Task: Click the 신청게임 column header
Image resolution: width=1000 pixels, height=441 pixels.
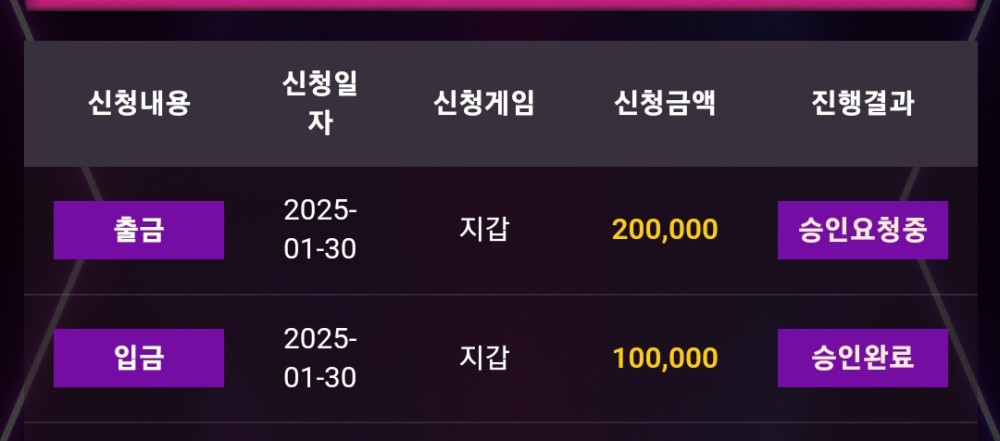Action: (484, 103)
